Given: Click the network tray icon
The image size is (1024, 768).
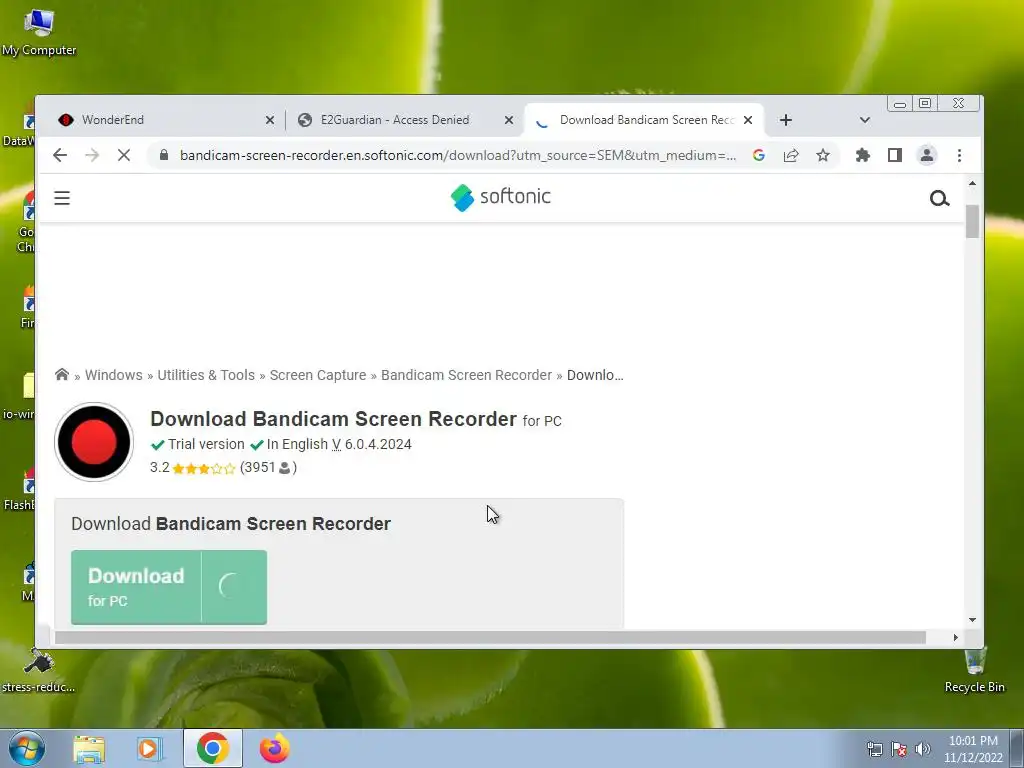Looking at the screenshot, I should click(x=874, y=749).
